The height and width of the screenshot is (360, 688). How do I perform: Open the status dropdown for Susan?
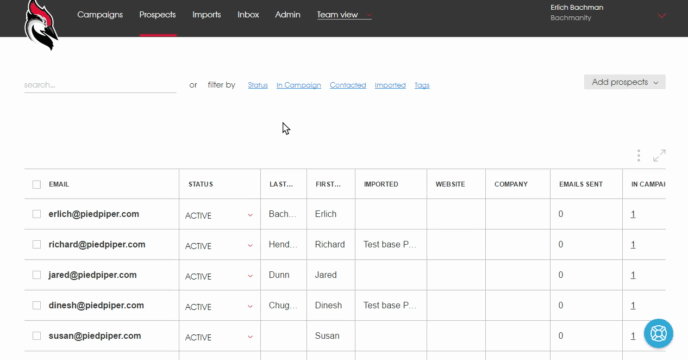[250, 337]
